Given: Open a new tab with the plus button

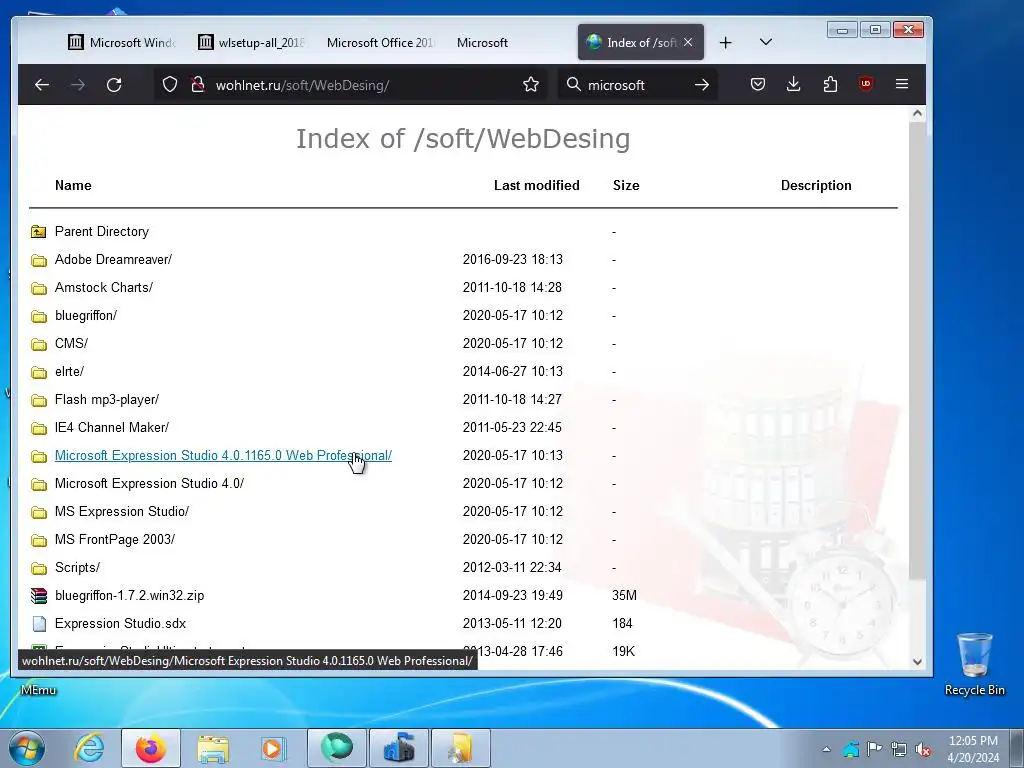Looking at the screenshot, I should coord(726,42).
